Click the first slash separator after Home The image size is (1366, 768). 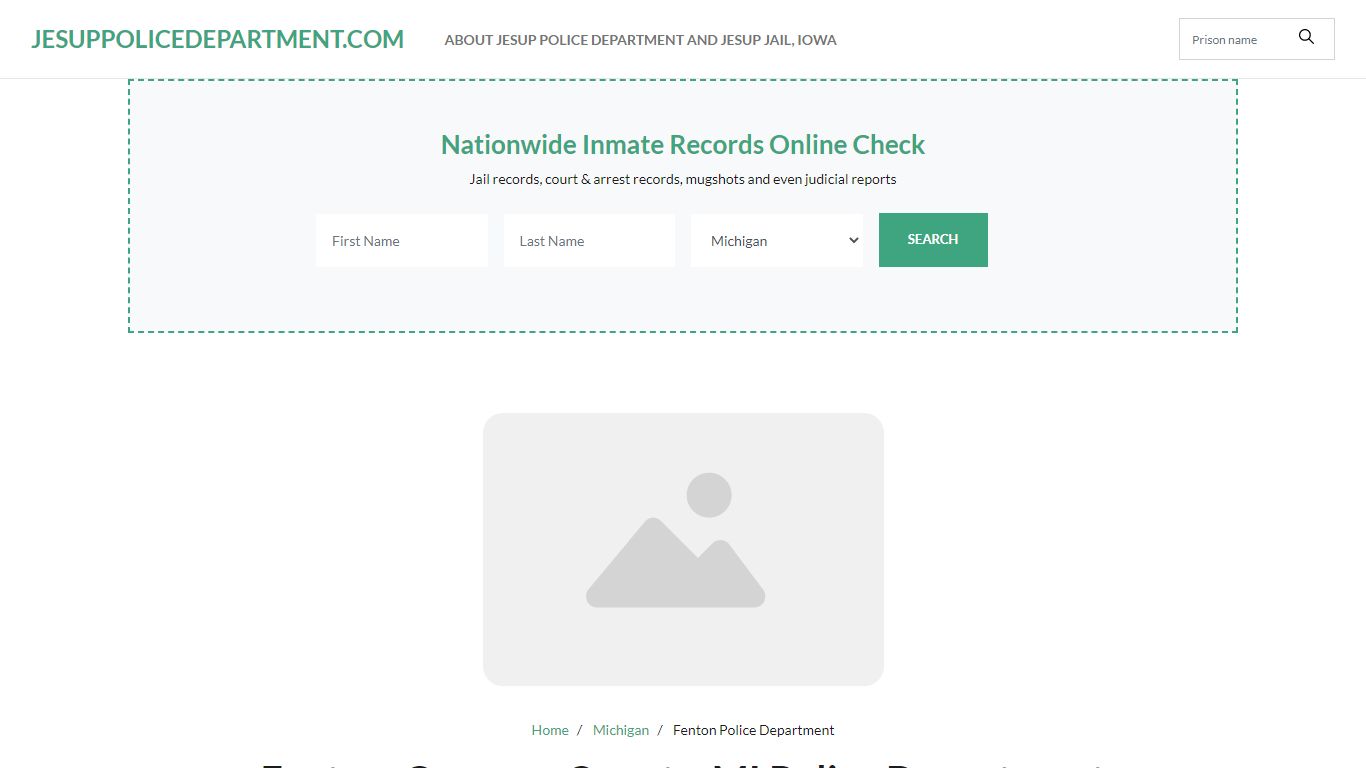tap(579, 730)
